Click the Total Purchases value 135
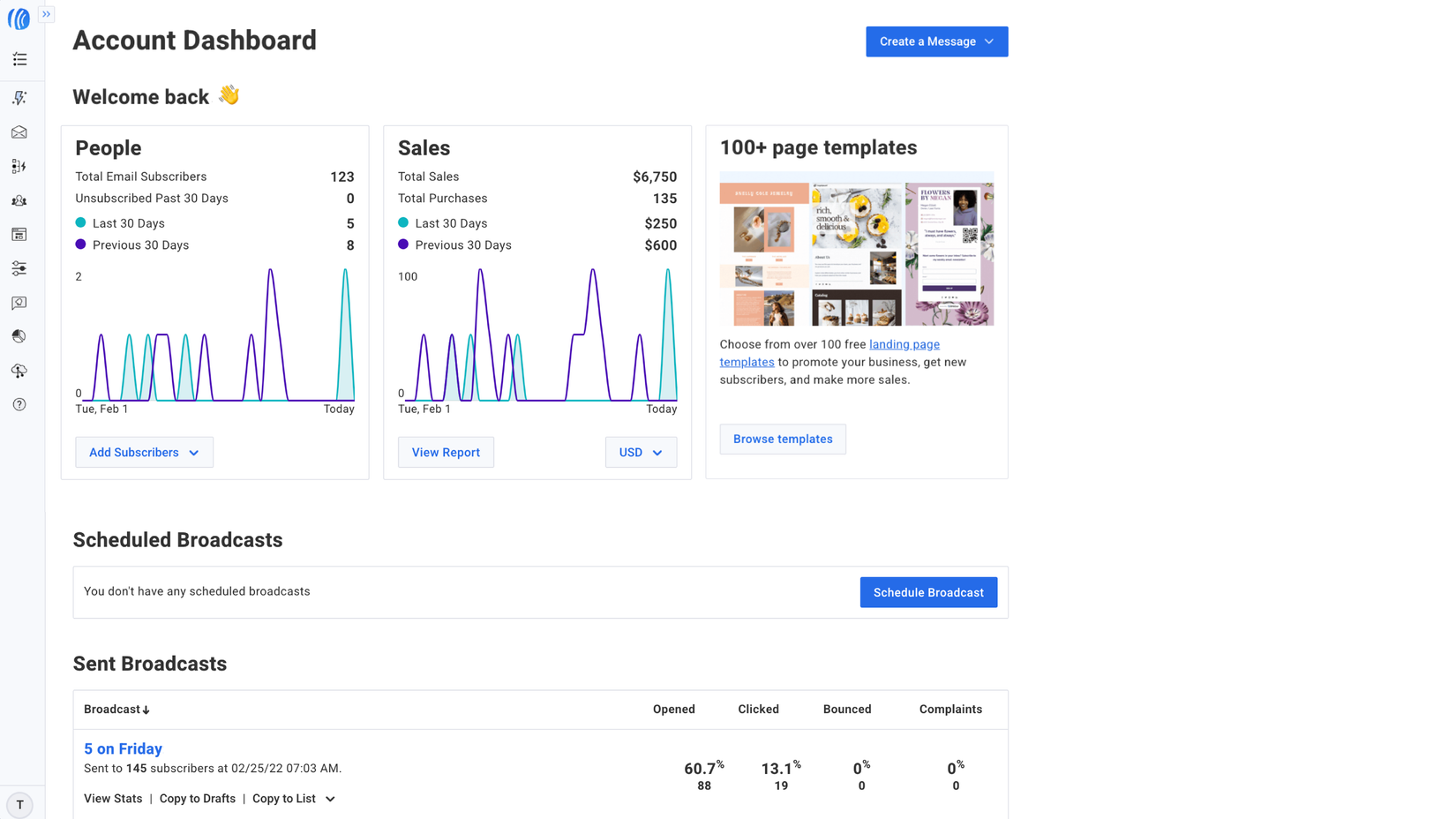This screenshot has width=1456, height=819. tap(664, 199)
